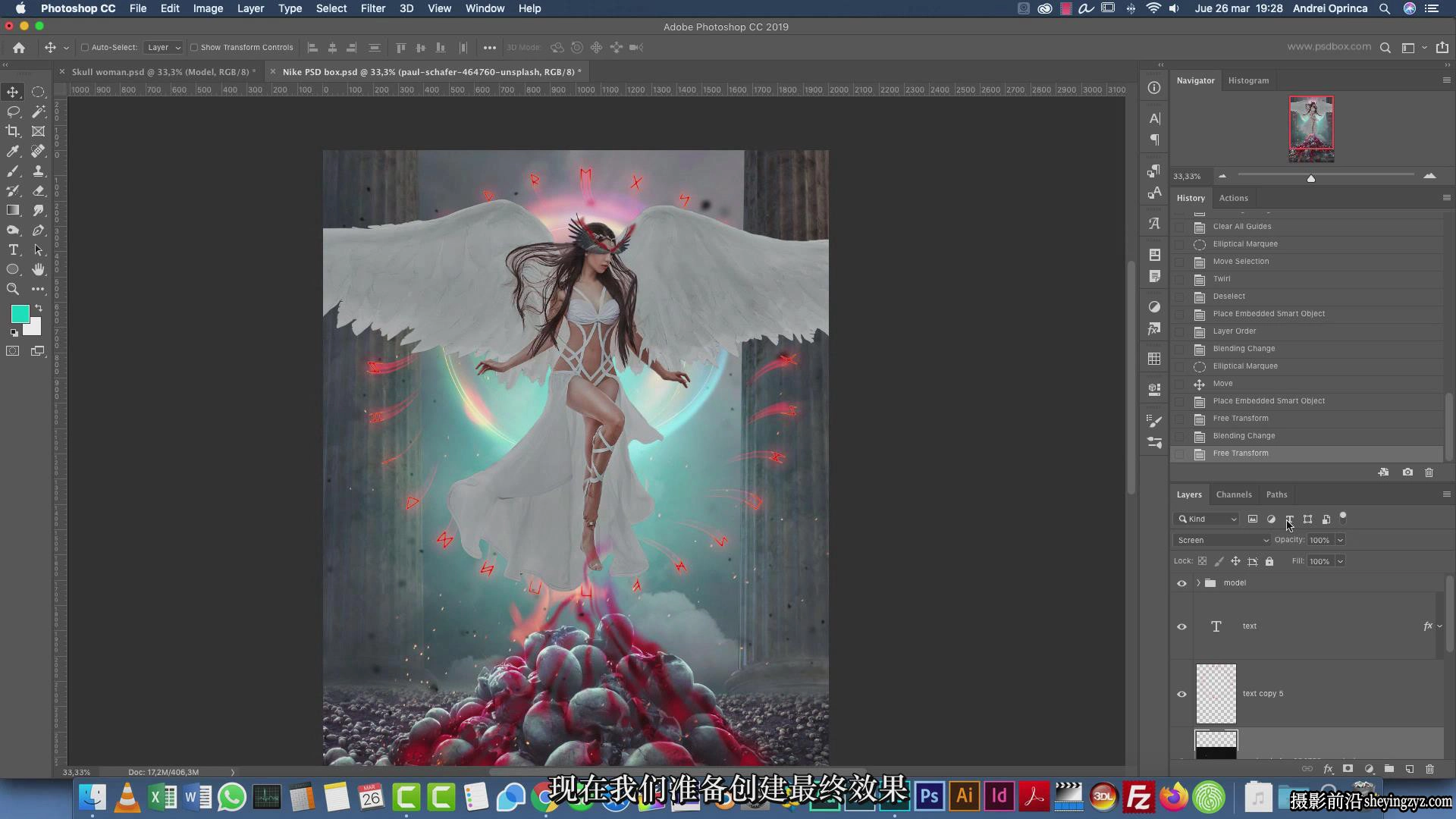Create a new snapshot in History panel
Screen dimensions: 1456x819
click(1407, 472)
